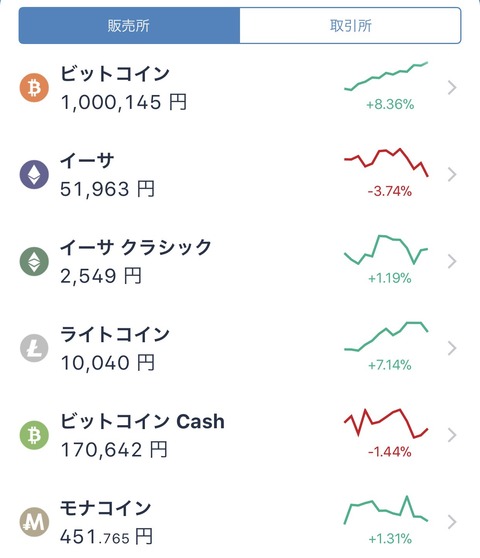View the イーサ -3.74% red chart
The height and width of the screenshot is (558, 480).
coord(386,163)
